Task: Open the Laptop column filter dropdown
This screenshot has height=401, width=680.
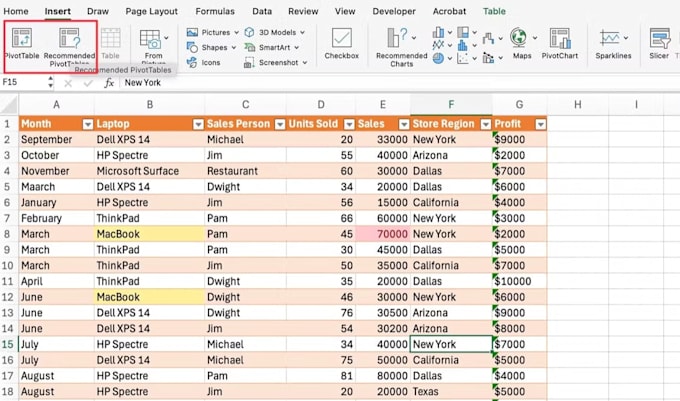Action: tap(198, 125)
